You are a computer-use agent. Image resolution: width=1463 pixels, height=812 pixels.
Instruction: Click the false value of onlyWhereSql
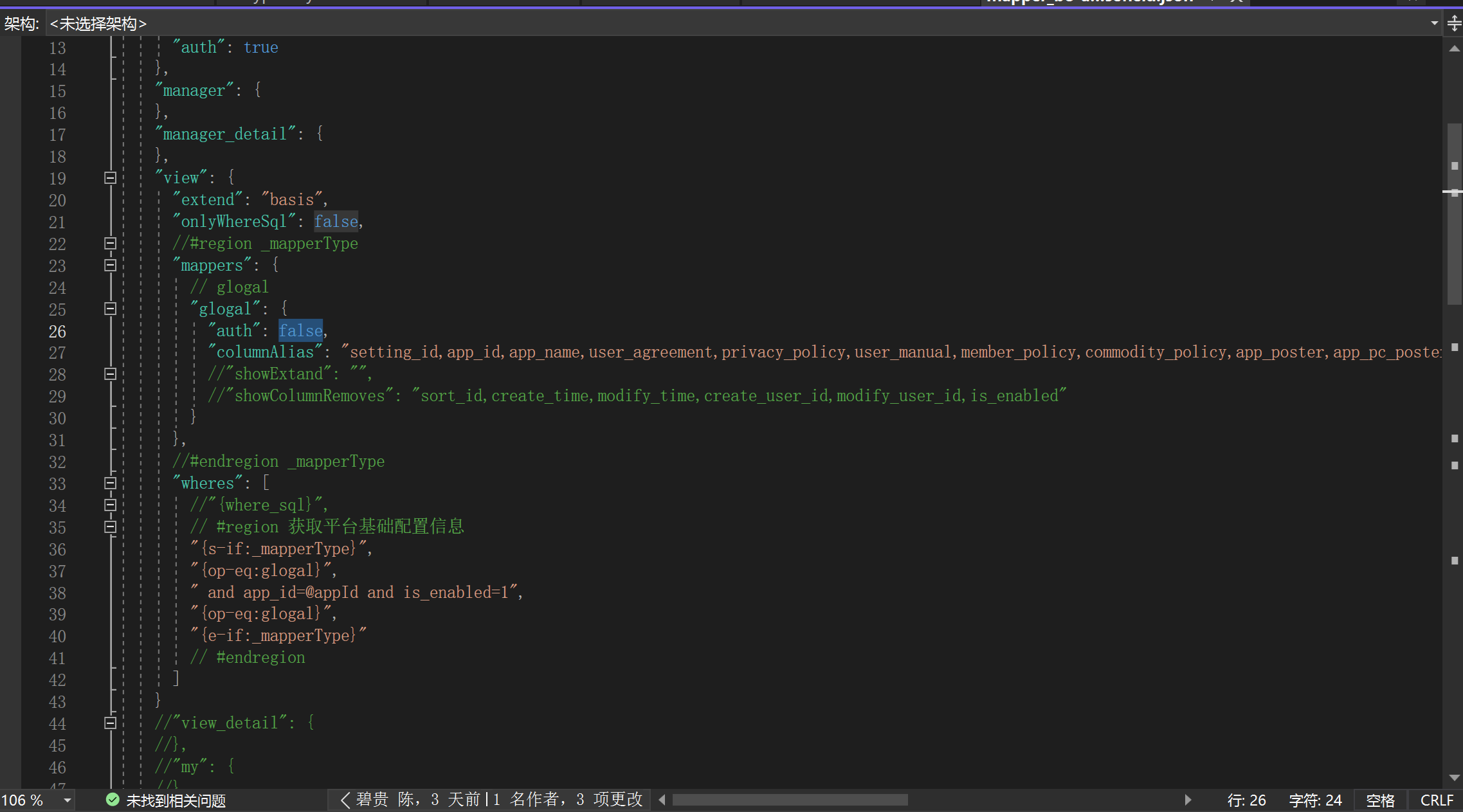tap(336, 222)
